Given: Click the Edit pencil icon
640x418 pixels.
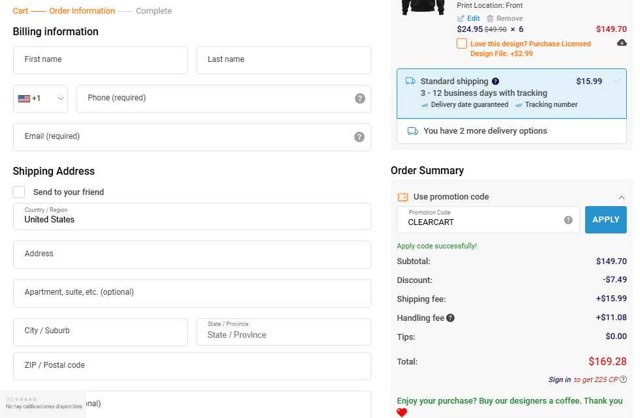Looking at the screenshot, I should click(x=460, y=18).
